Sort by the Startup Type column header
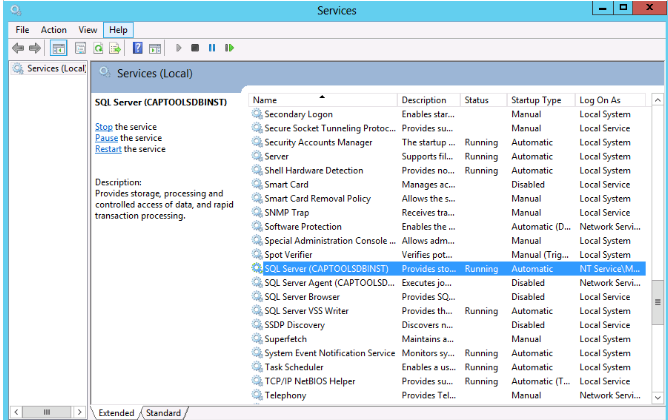This screenshot has height=420, width=668. point(541,100)
